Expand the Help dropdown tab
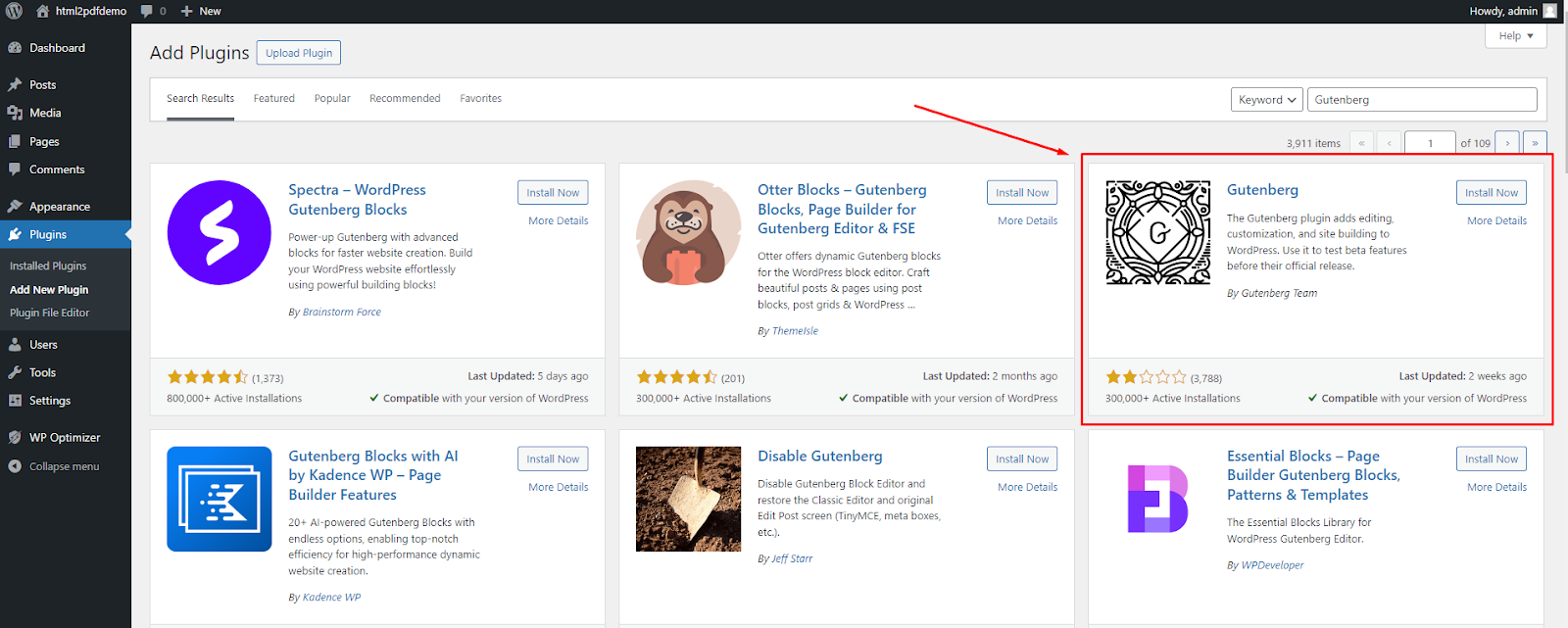This screenshot has height=628, width=1568. (1516, 35)
